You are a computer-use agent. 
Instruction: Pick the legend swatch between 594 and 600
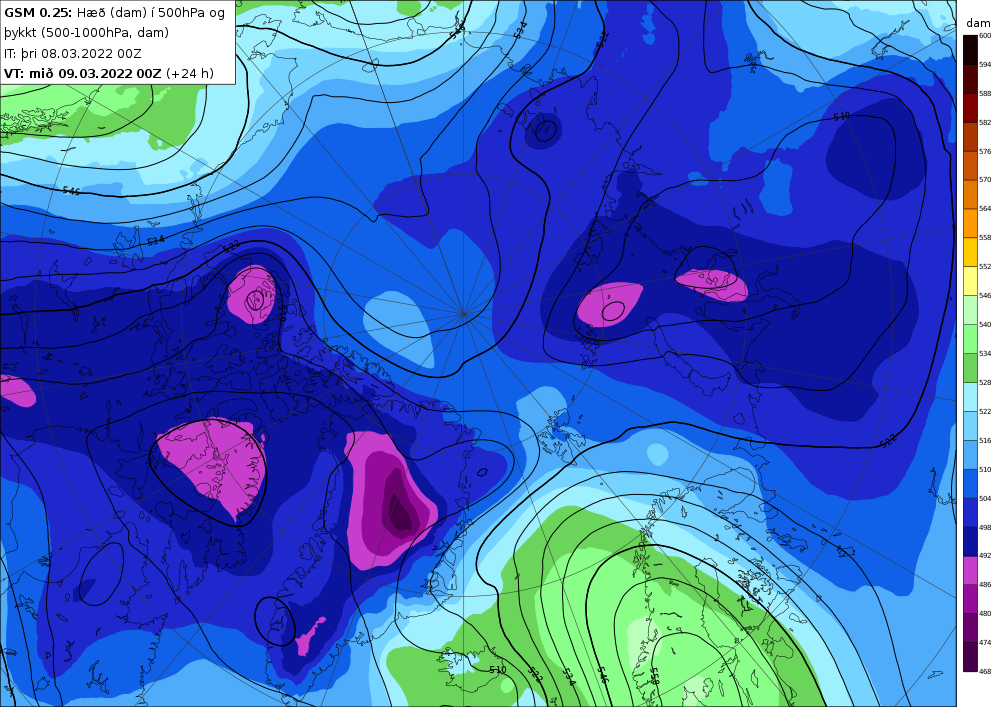click(969, 50)
